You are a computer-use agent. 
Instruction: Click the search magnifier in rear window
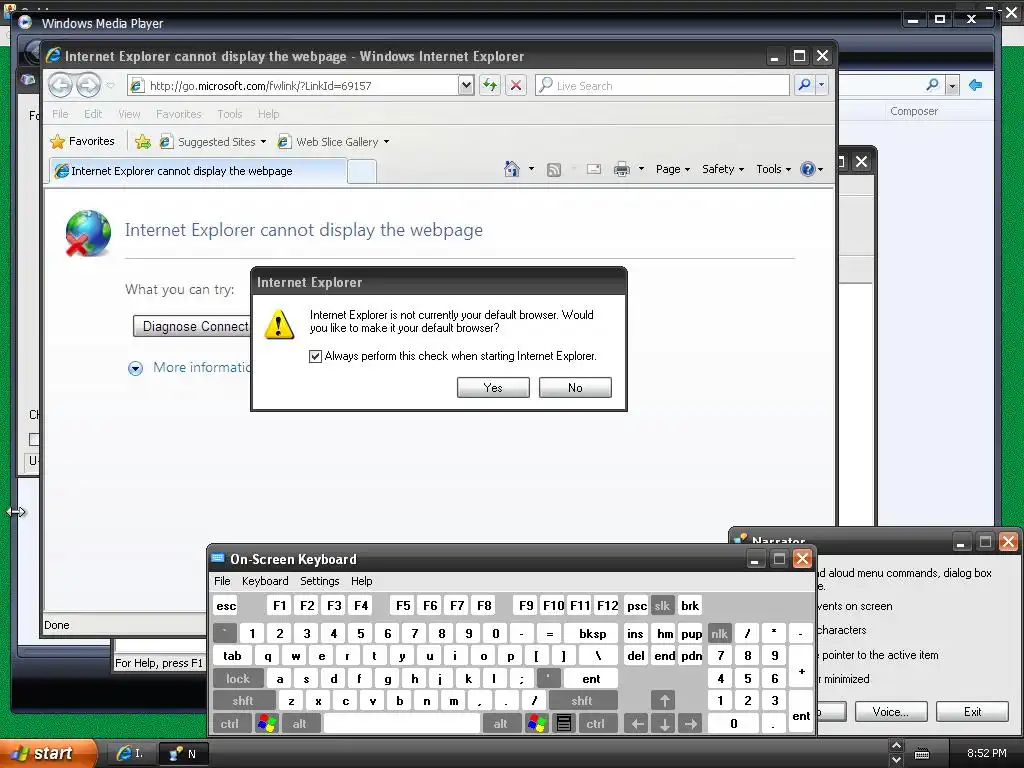933,85
